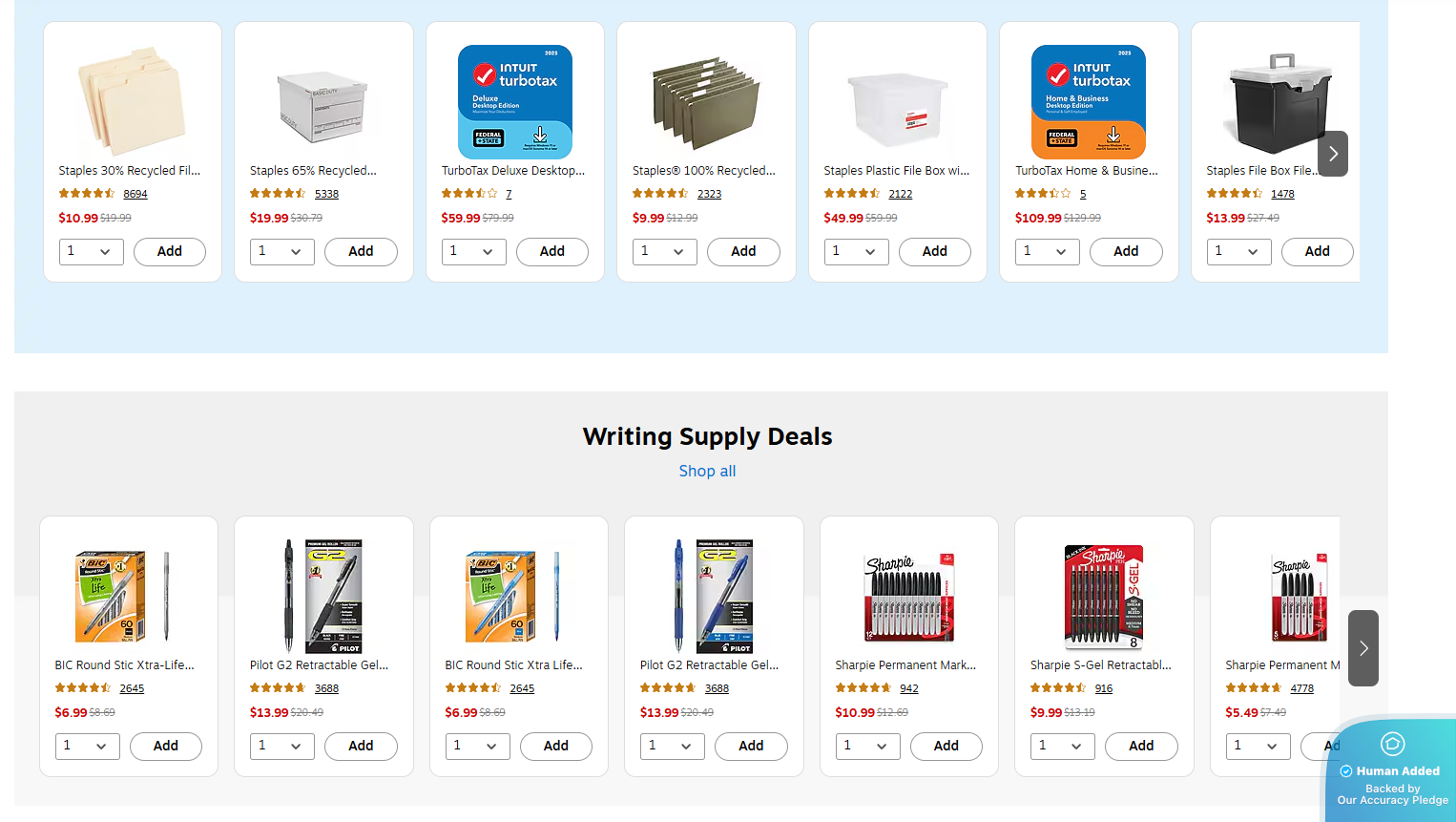Viewport: 1456px width, 822px height.
Task: Open TurboTax Home & Business product image
Action: [1089, 102]
